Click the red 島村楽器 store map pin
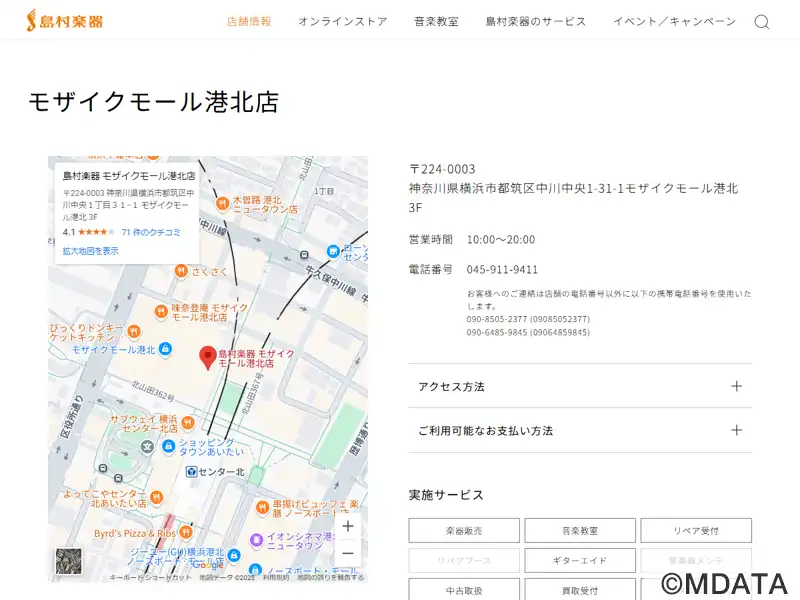The width and height of the screenshot is (800, 600). (208, 357)
